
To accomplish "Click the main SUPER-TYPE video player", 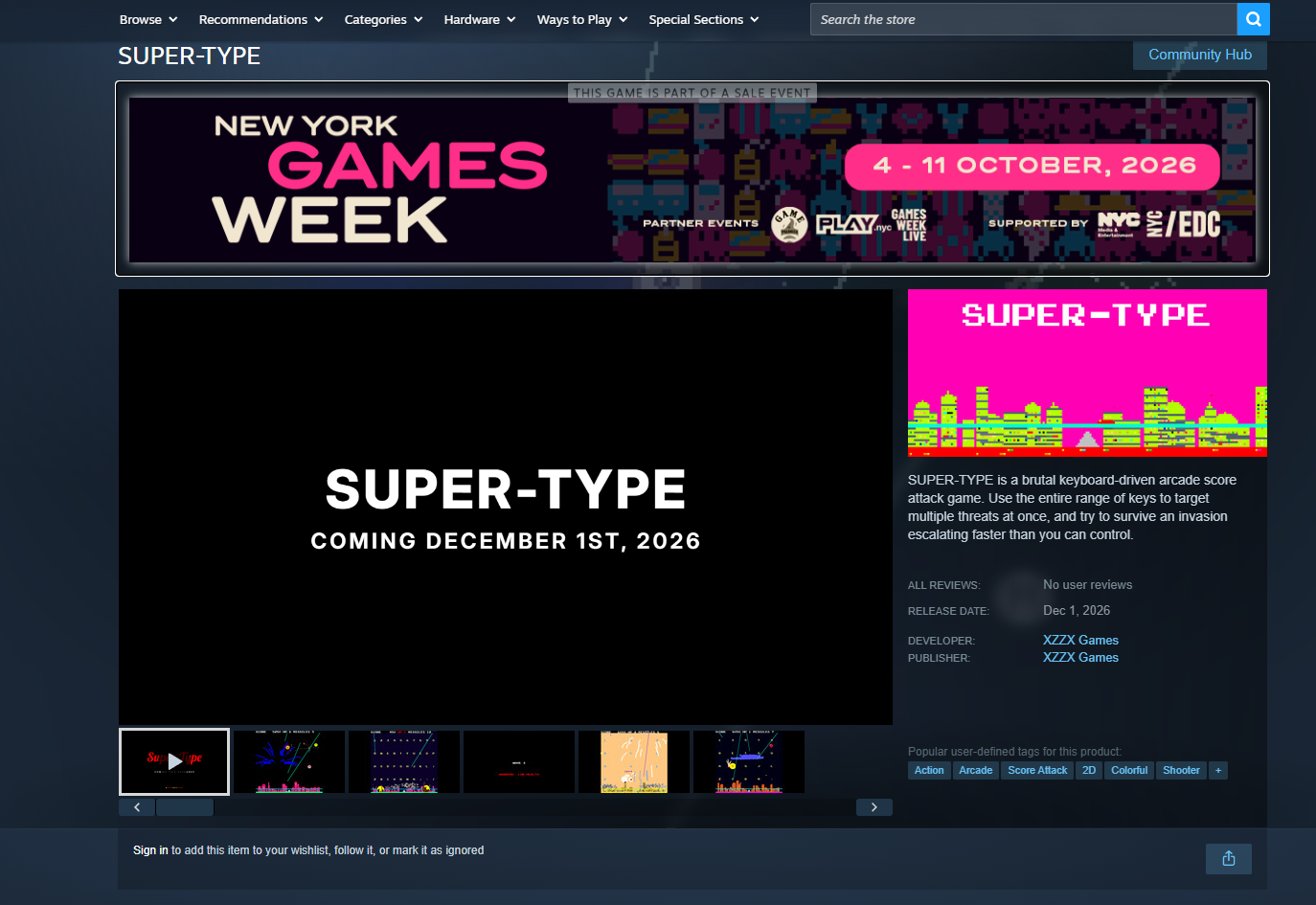I will (x=506, y=507).
